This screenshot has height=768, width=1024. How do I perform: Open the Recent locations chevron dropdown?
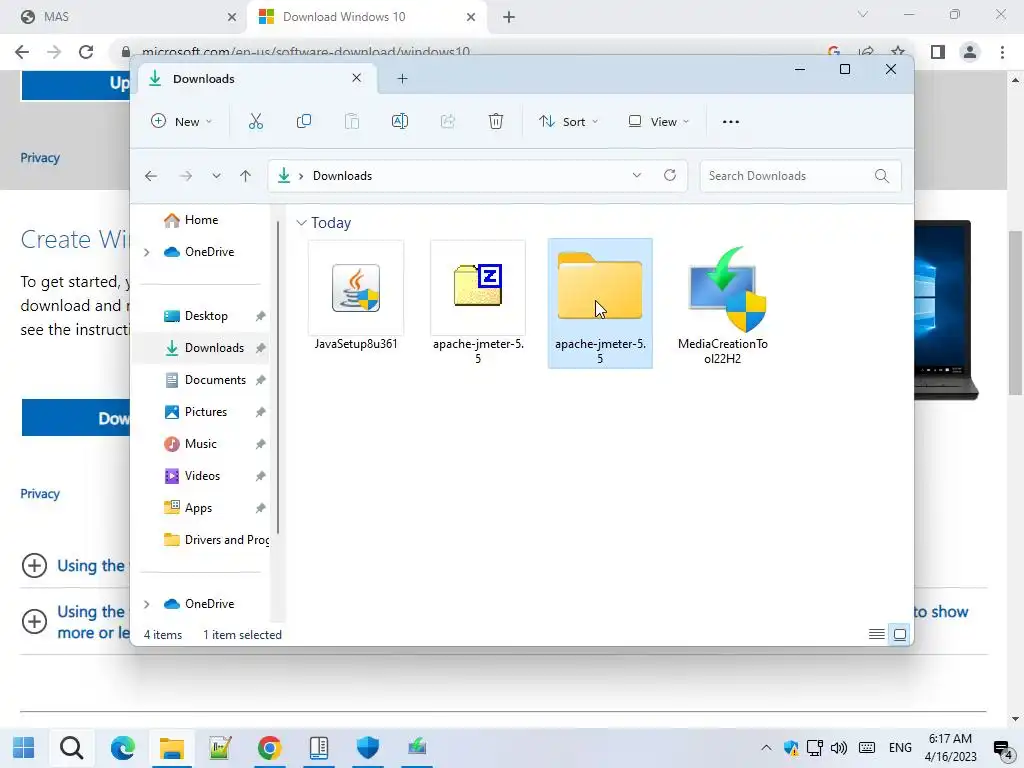(x=216, y=176)
